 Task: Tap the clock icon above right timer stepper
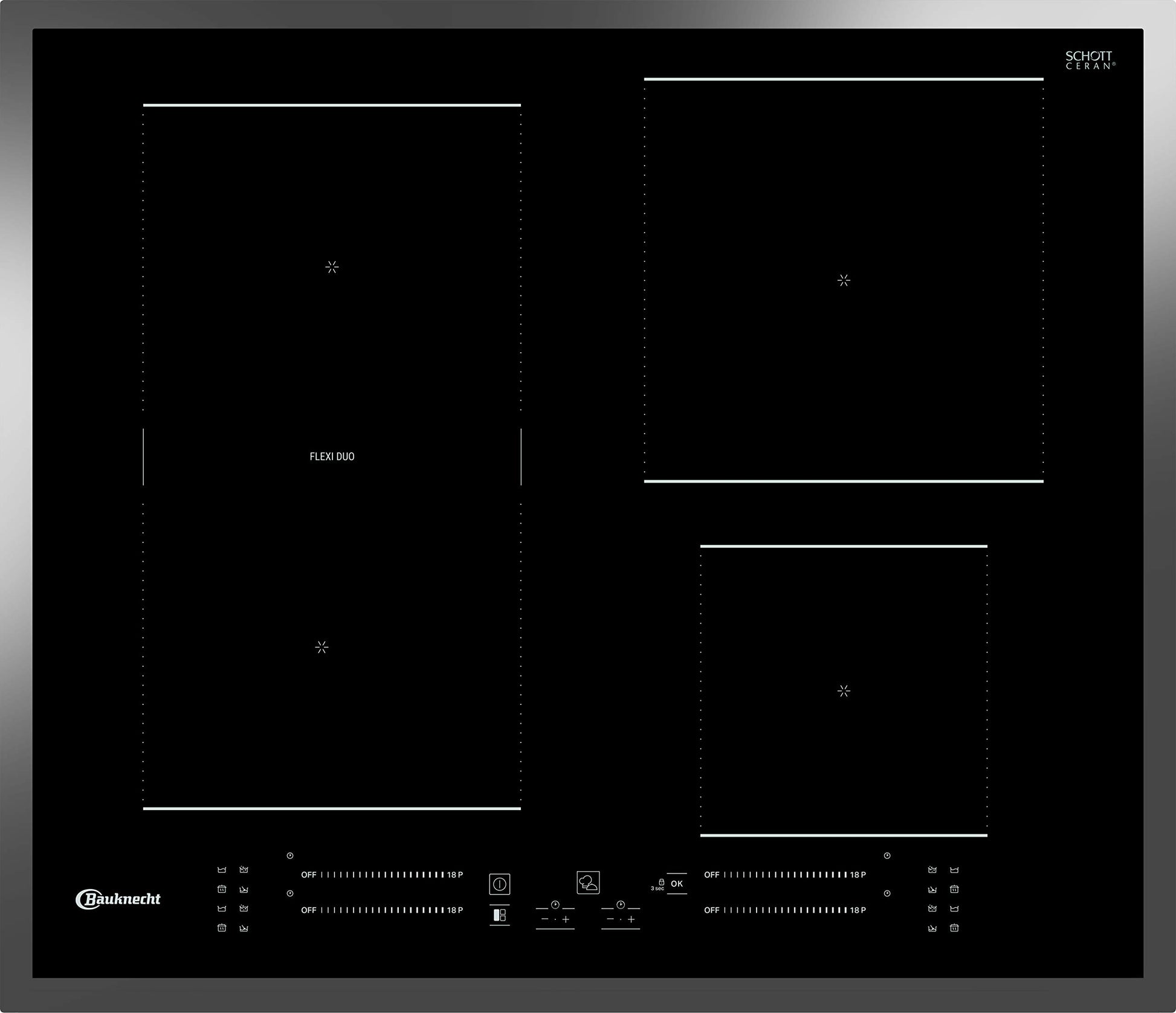[x=620, y=905]
